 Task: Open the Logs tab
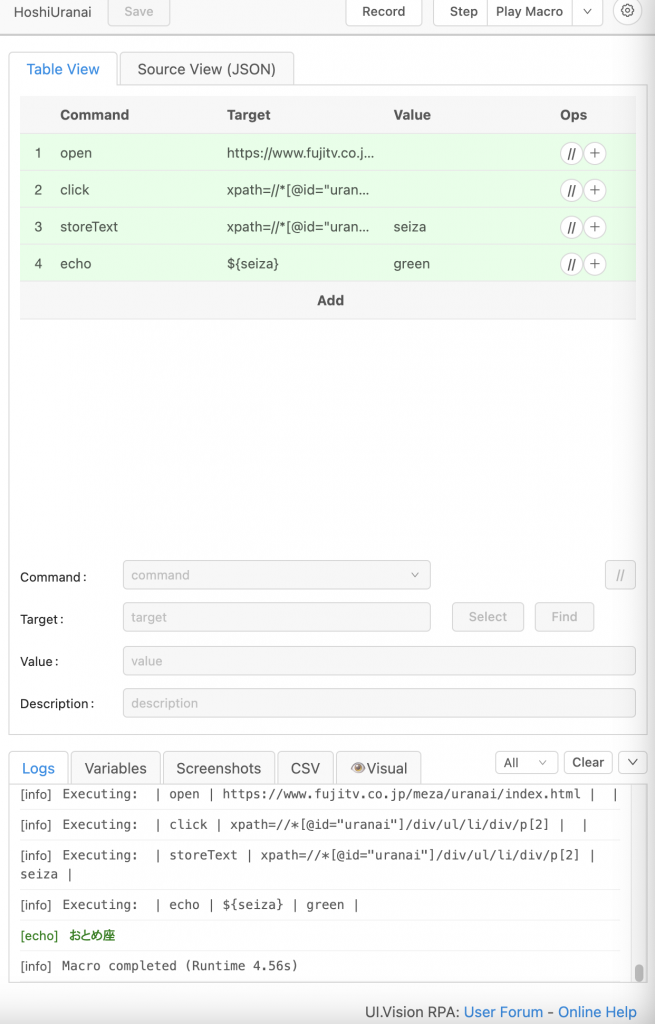(x=39, y=768)
